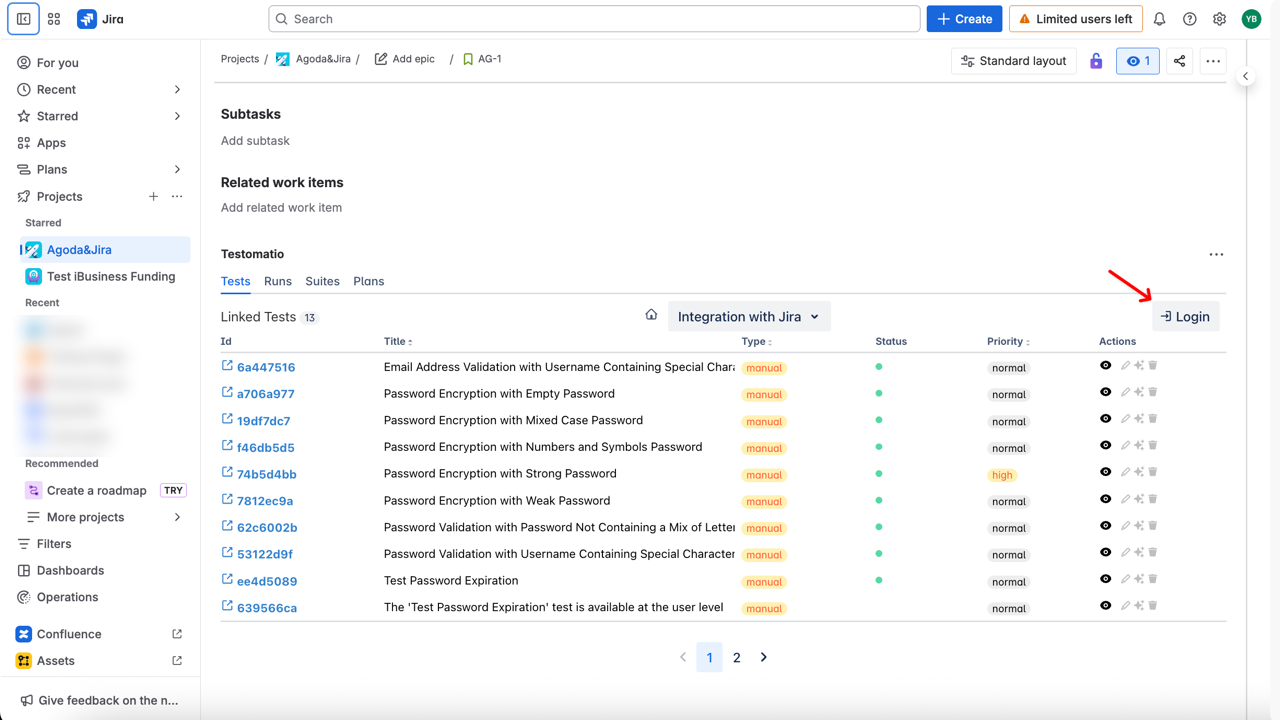The width and height of the screenshot is (1280, 720).
Task: Expand the Recent section in the sidebar
Action: click(x=177, y=89)
